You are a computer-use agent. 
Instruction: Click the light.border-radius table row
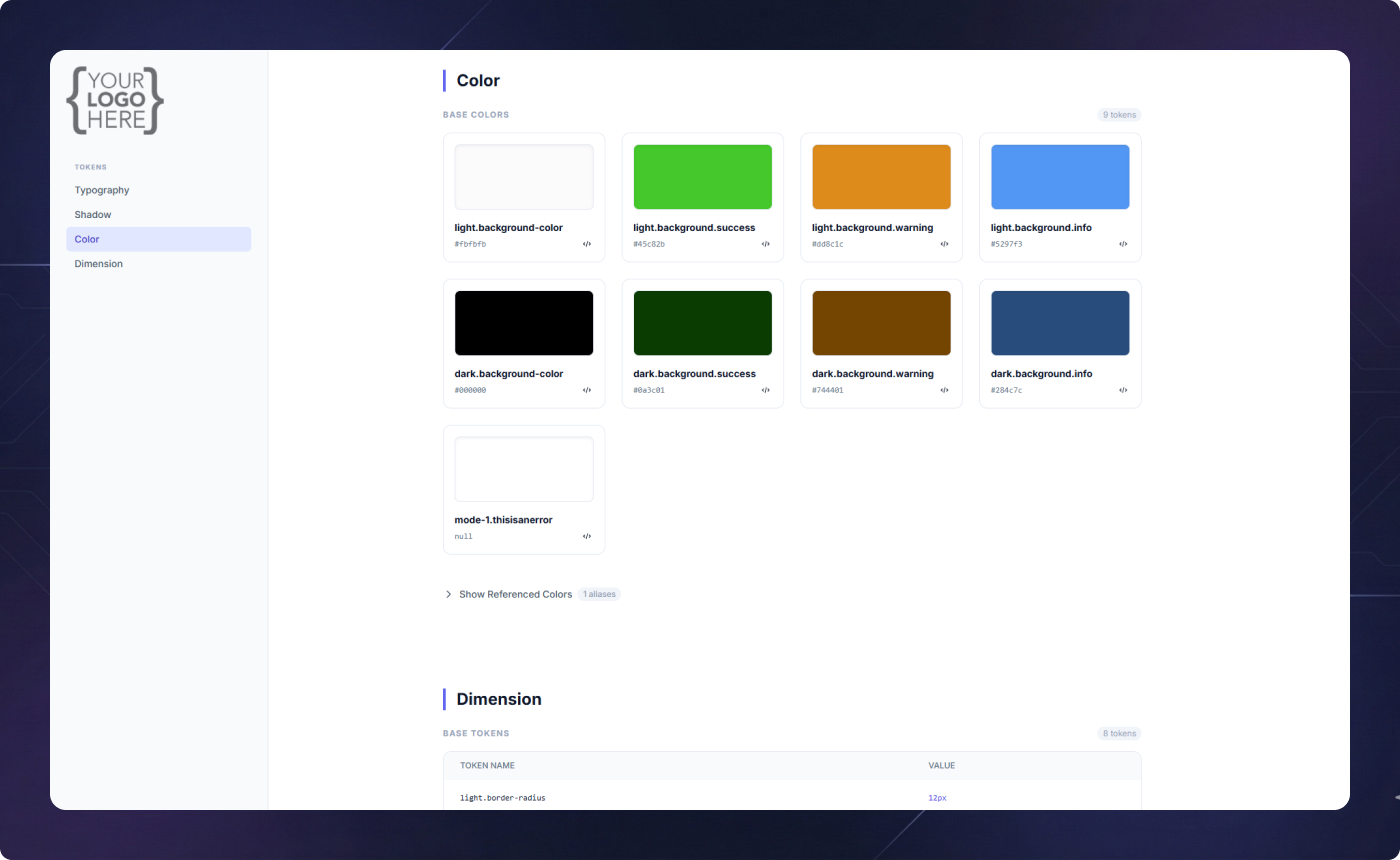click(x=792, y=797)
